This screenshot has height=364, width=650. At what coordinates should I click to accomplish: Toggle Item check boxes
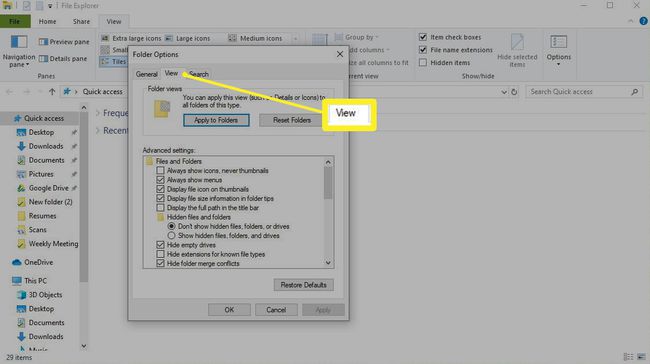click(423, 37)
